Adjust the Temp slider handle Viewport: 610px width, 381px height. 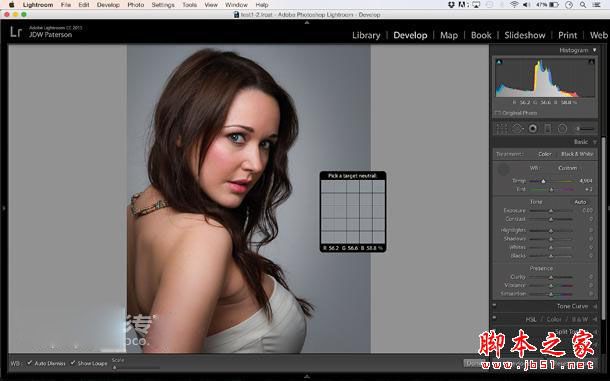pyautogui.click(x=543, y=181)
